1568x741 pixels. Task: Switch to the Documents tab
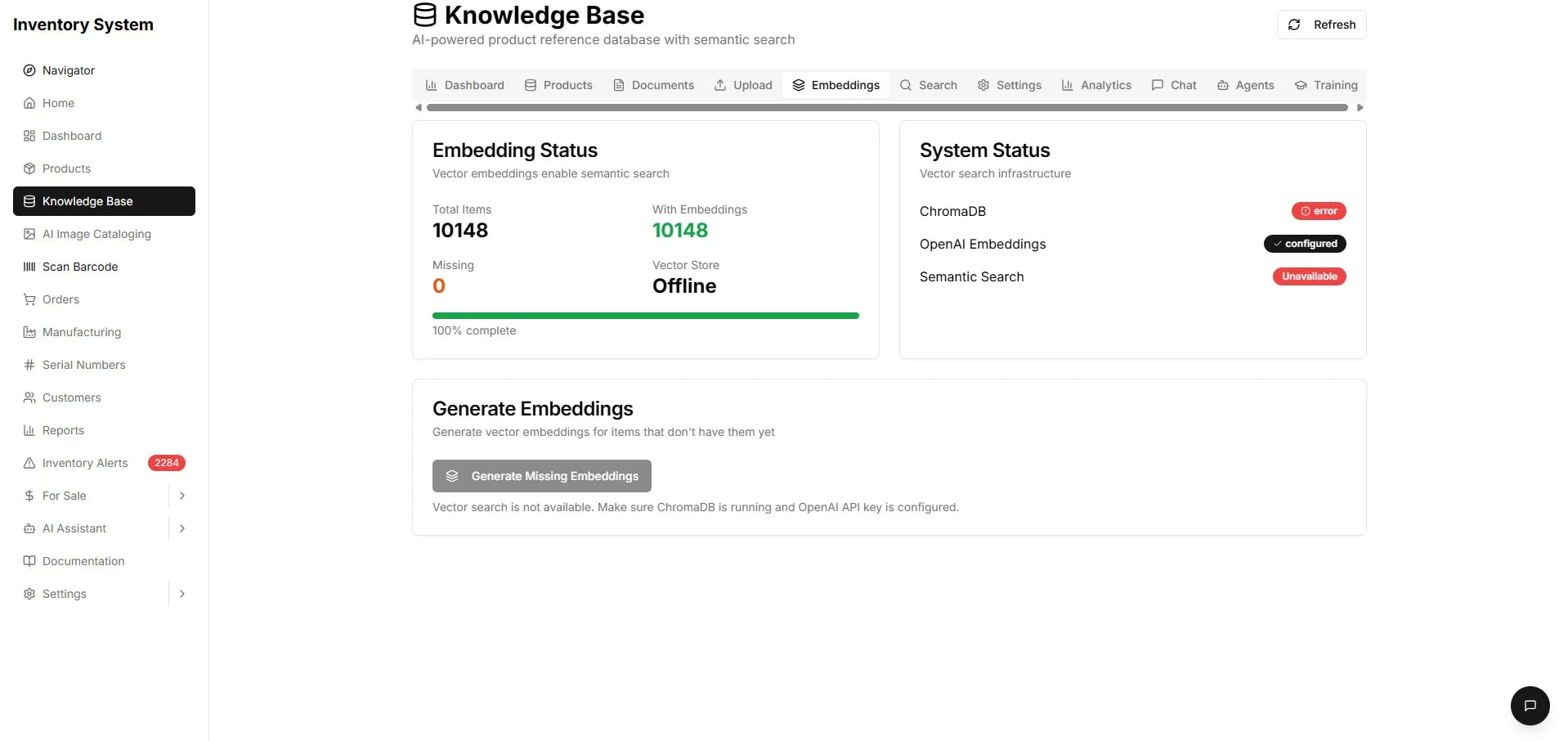(653, 85)
